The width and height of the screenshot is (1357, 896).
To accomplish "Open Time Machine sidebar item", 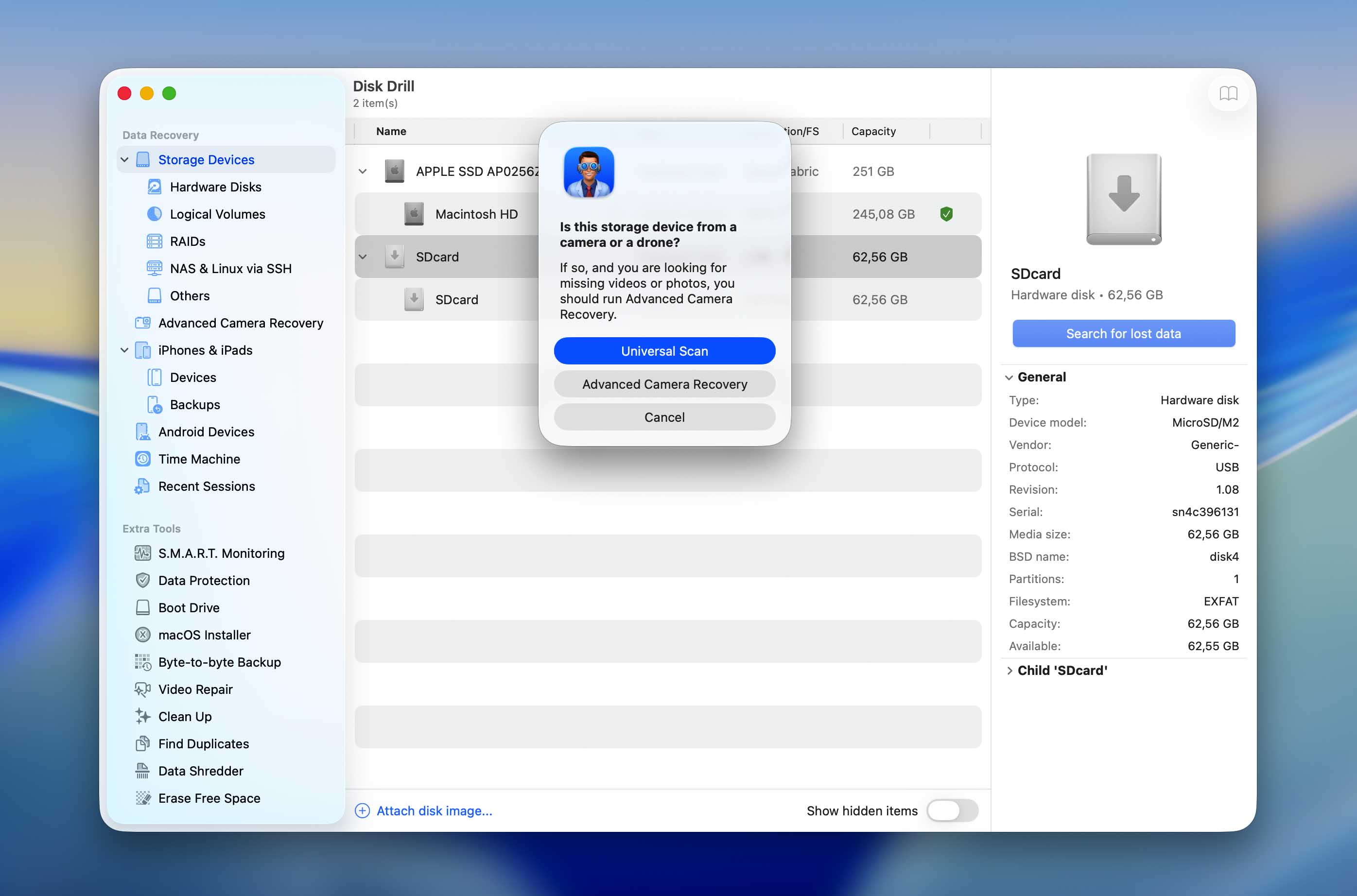I will point(226,459).
